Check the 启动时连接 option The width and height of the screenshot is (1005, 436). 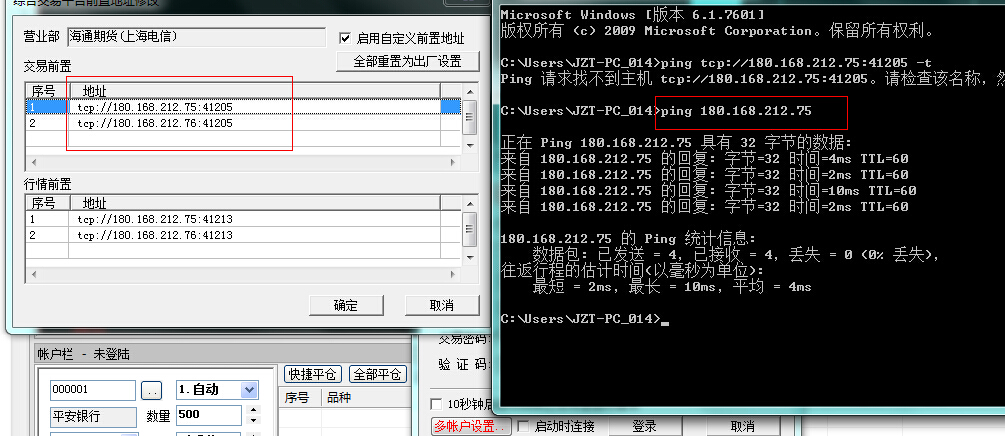(523, 426)
